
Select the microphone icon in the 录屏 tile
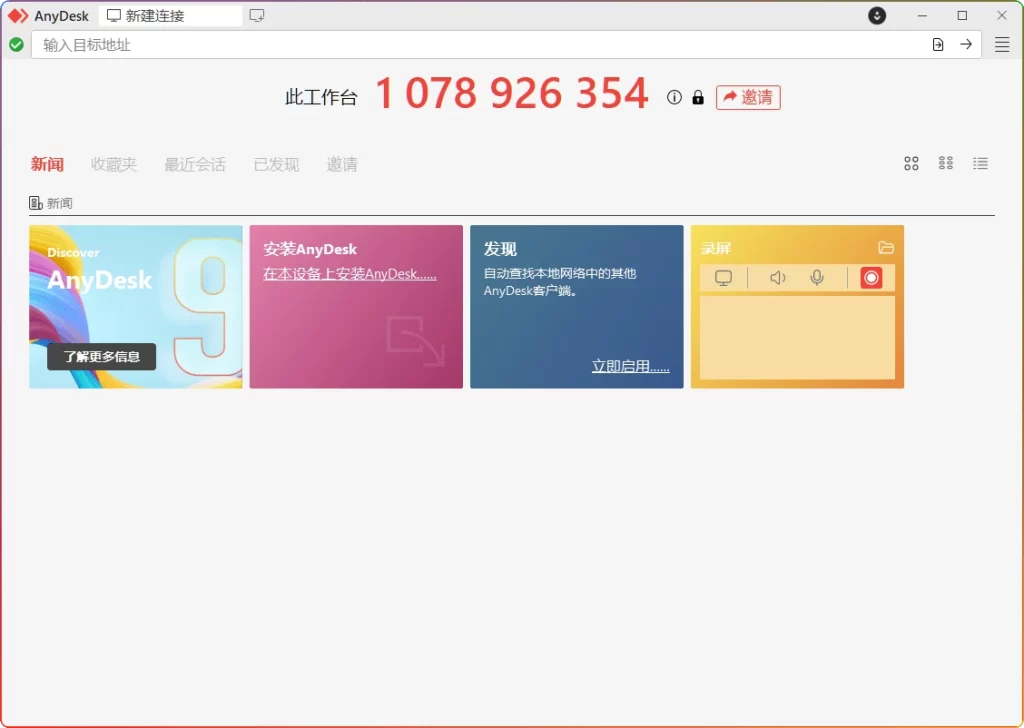817,278
